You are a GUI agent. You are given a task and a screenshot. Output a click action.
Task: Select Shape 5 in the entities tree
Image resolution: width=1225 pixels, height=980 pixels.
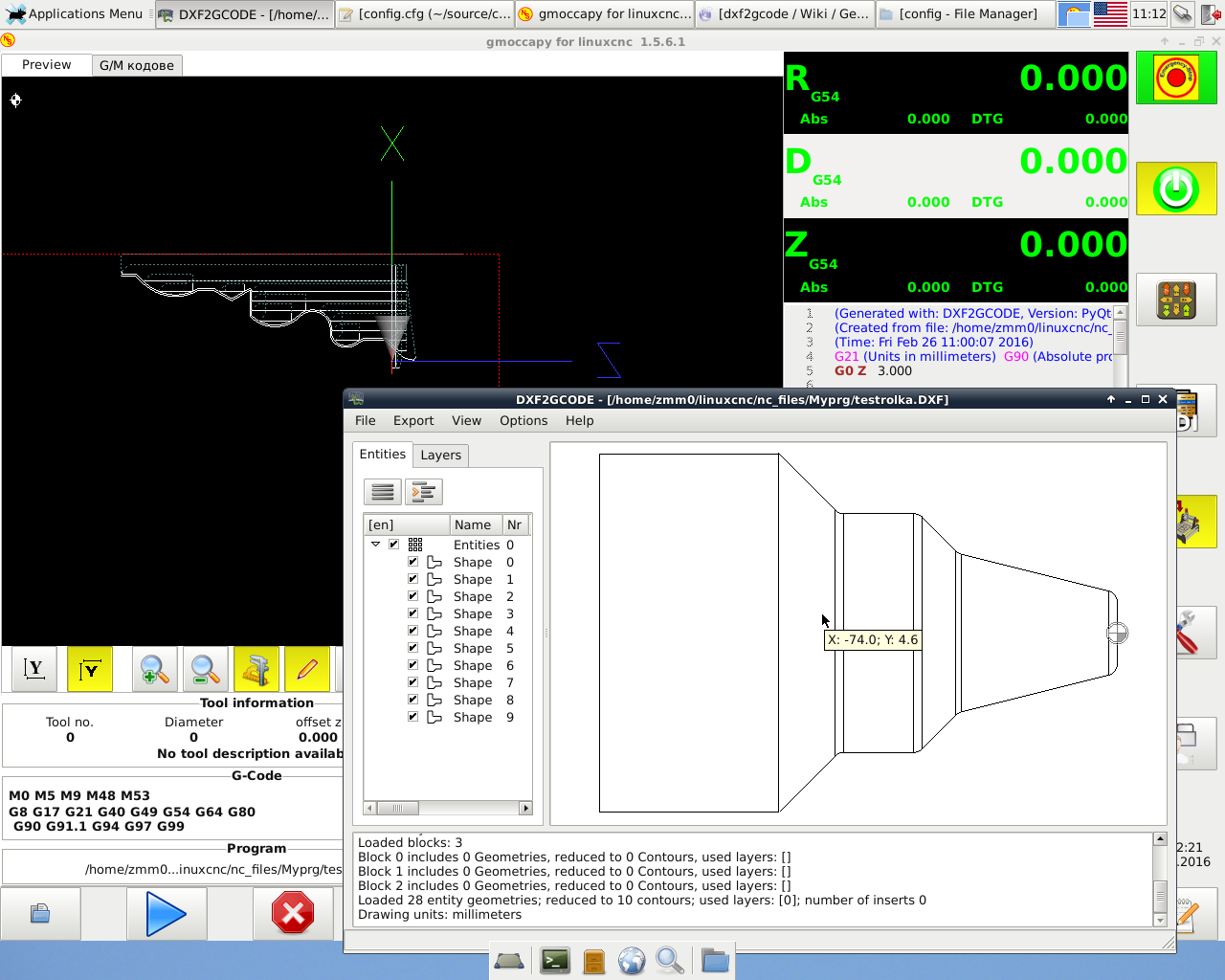tap(473, 648)
